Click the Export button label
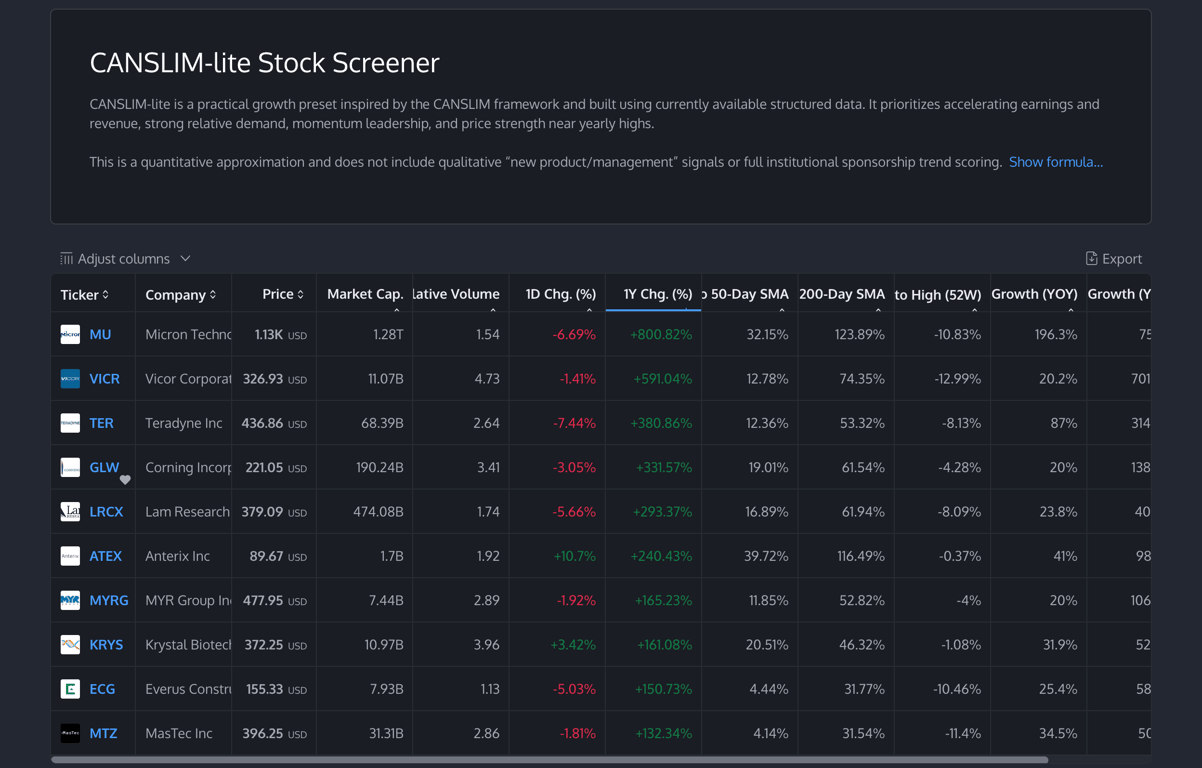 coord(1122,259)
